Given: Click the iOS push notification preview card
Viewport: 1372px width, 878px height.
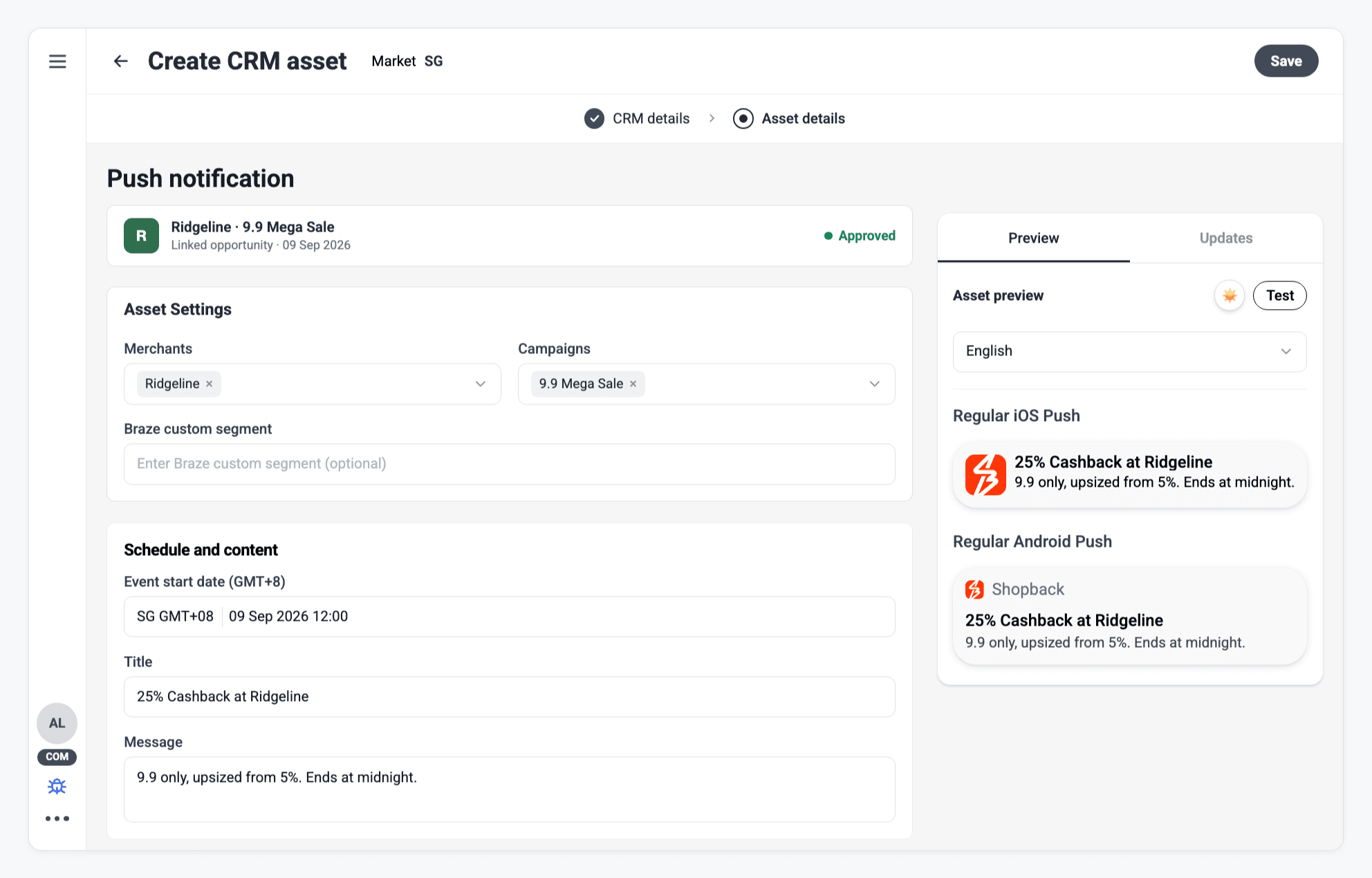Looking at the screenshot, I should (x=1130, y=474).
